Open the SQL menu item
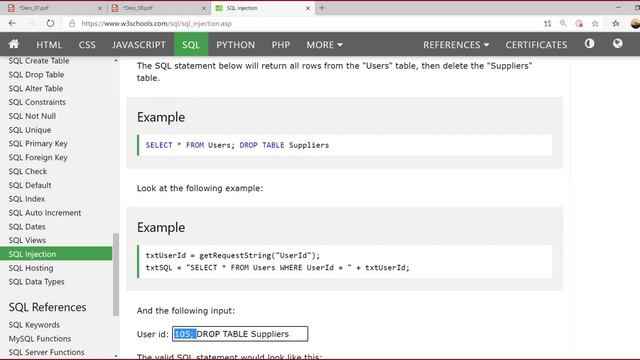640x360 pixels. tap(191, 44)
